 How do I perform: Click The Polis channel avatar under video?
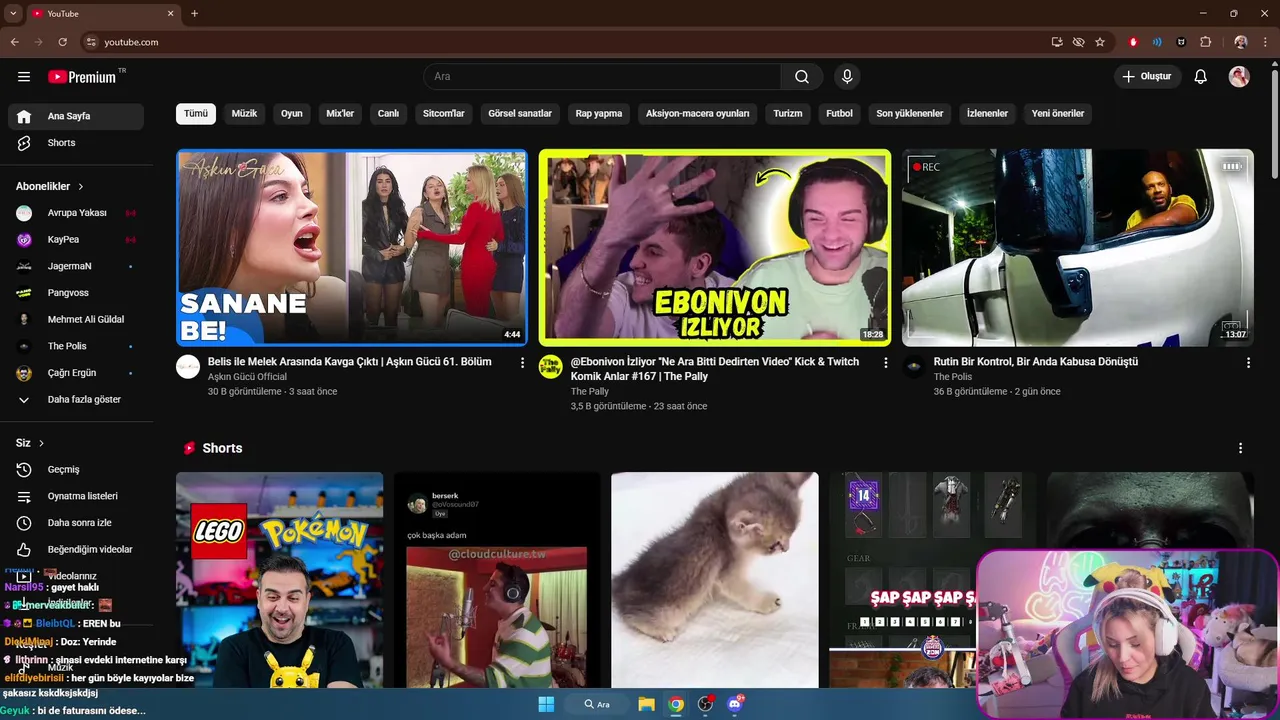point(913,367)
